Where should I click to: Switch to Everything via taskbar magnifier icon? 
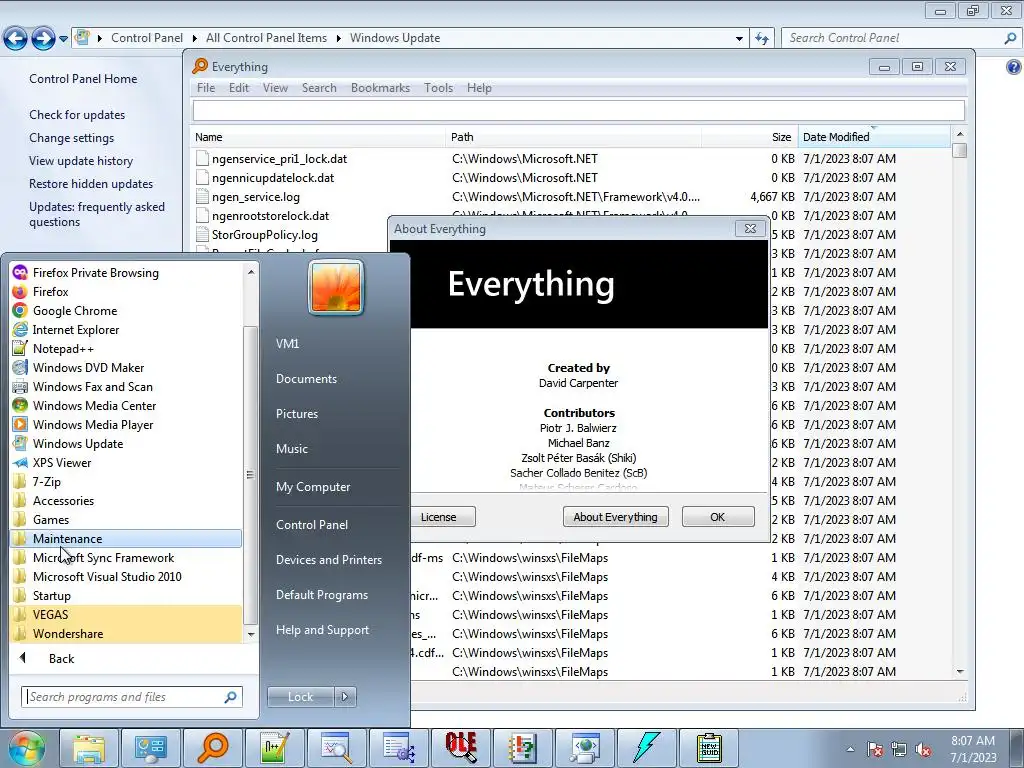pos(213,748)
